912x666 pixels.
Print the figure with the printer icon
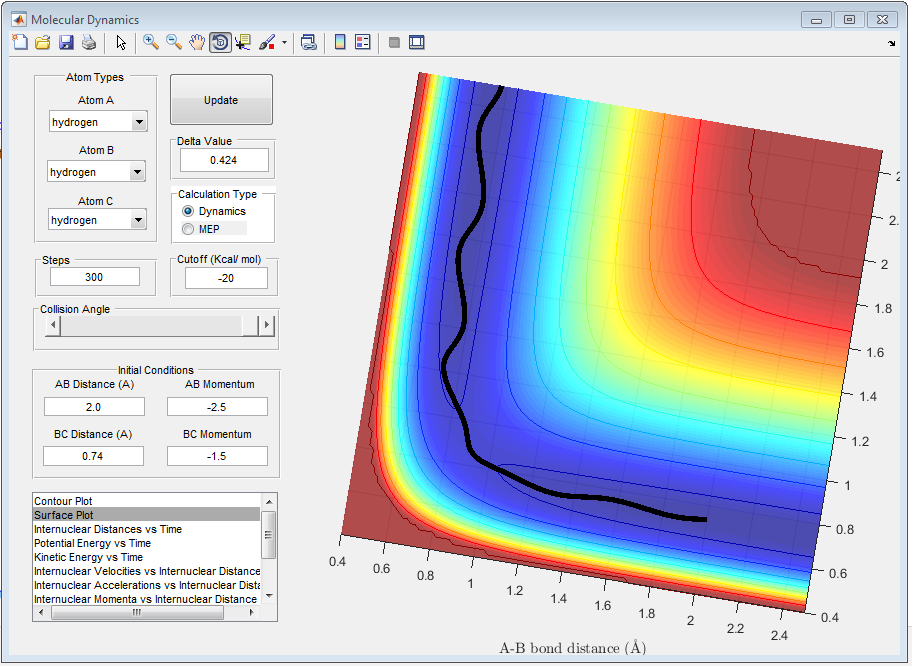(89, 42)
